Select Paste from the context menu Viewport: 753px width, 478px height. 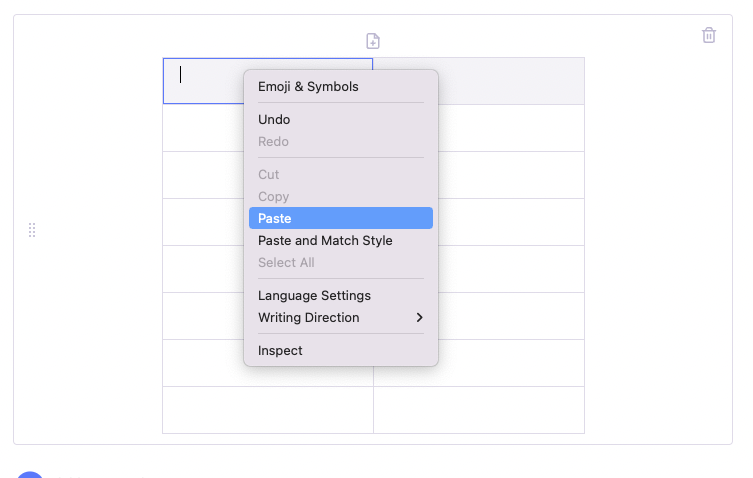point(340,218)
